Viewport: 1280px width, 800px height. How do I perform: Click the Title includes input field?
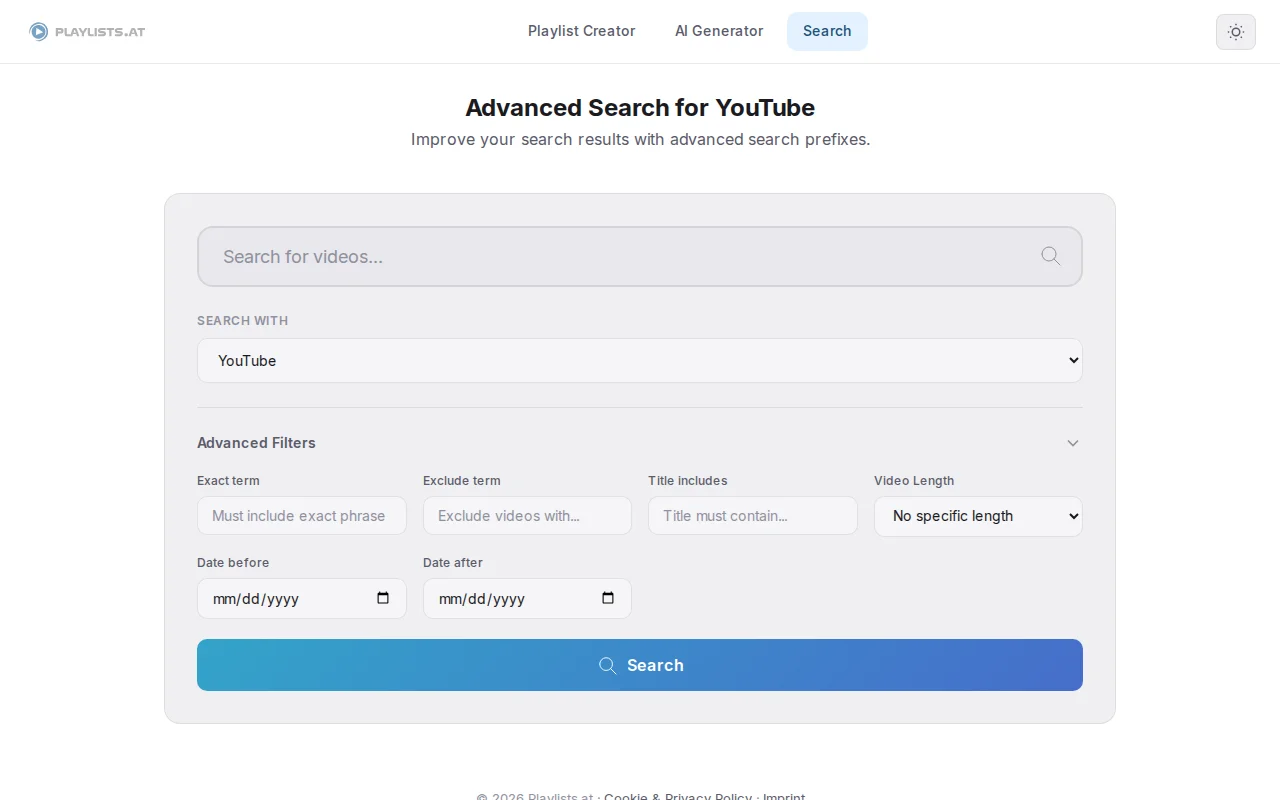click(753, 516)
